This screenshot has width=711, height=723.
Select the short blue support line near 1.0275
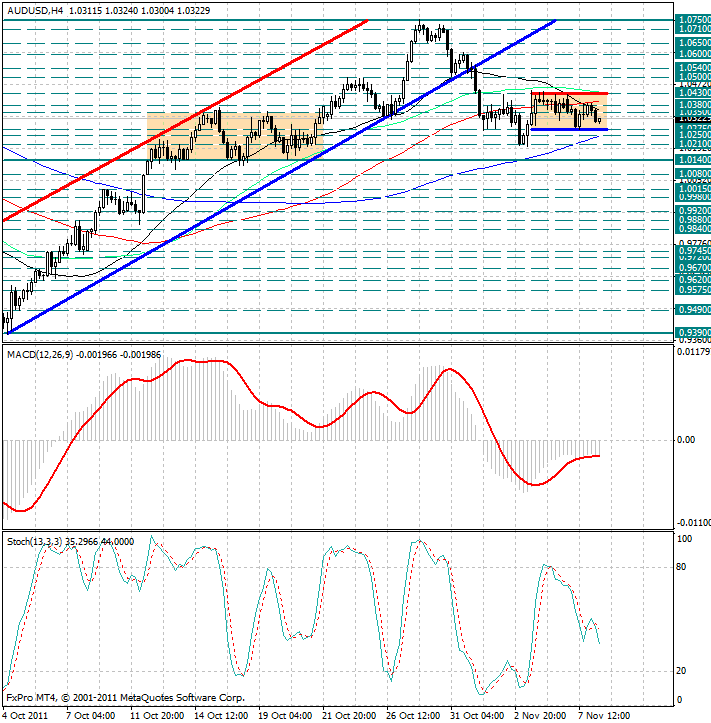tap(569, 130)
